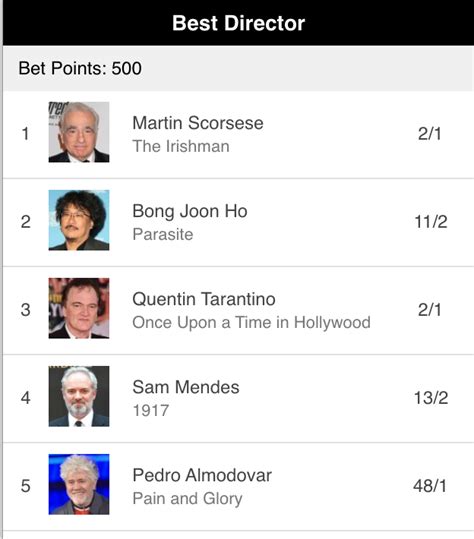Screen dimensions: 474x539
Task: Select the 13/2 odds for 1917
Action: point(431,398)
